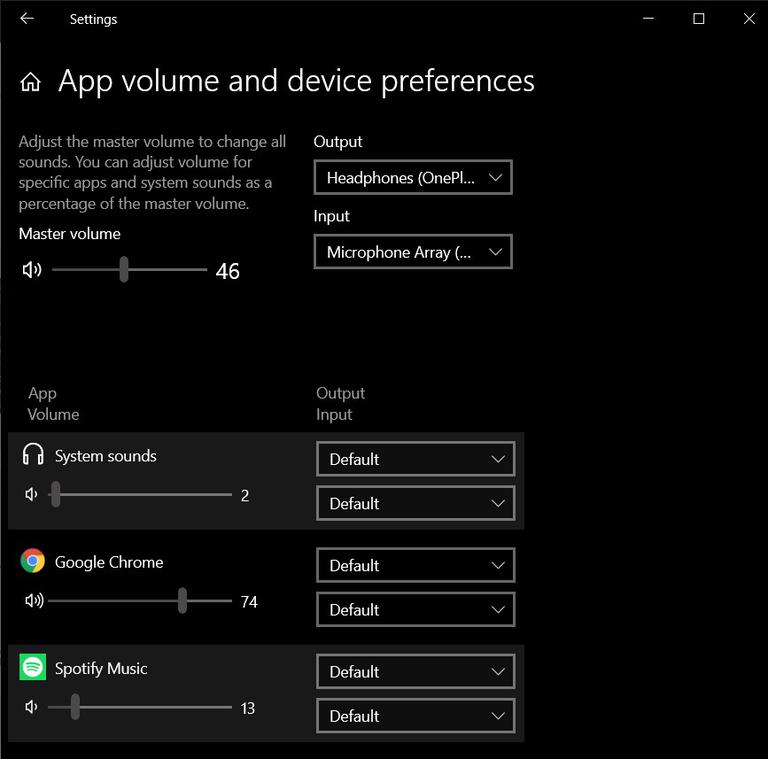
Task: Mute System sounds speaker icon
Action: click(32, 495)
